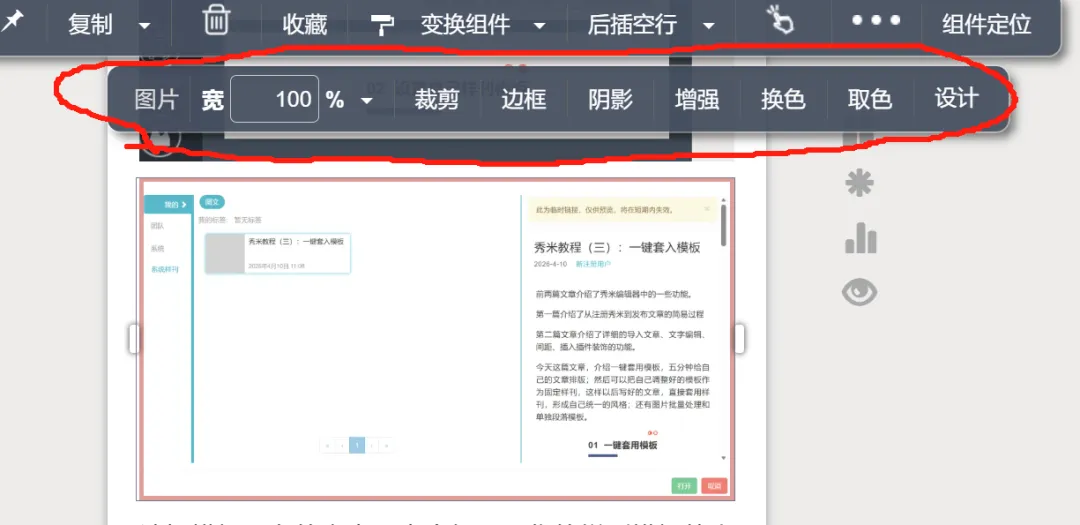Expand the dropdown arrow next to 变换组件
1080x525 pixels.
pyautogui.click(x=539, y=26)
